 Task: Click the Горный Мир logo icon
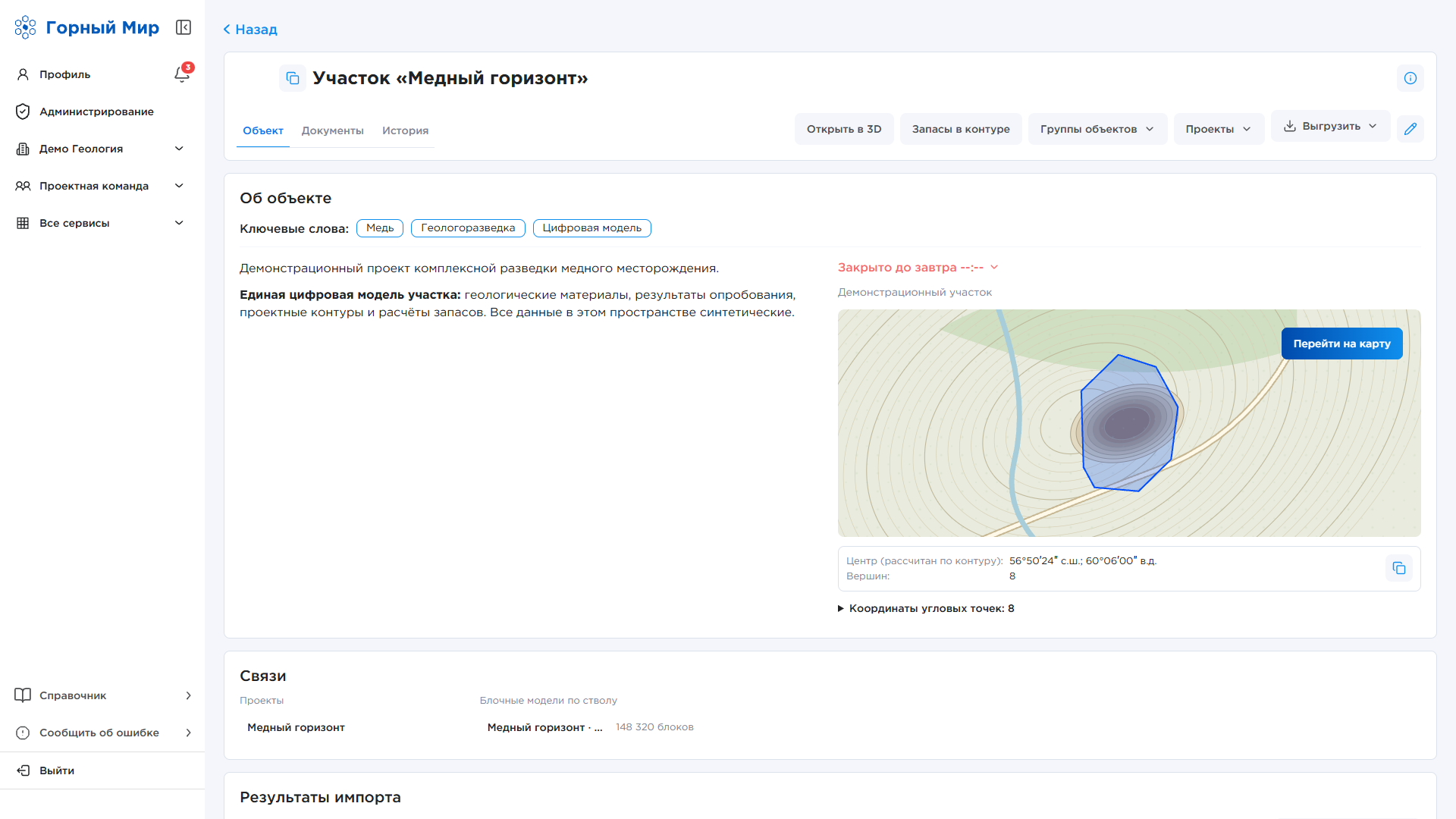click(25, 27)
